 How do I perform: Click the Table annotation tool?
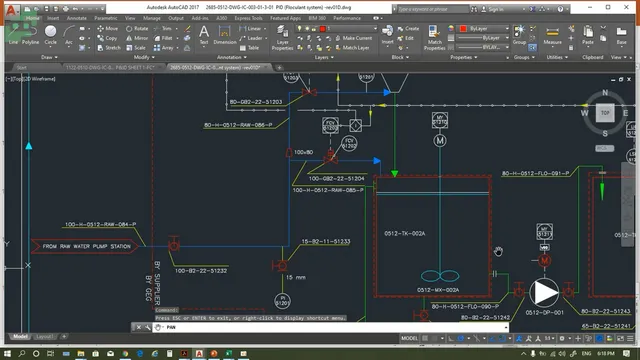249,48
